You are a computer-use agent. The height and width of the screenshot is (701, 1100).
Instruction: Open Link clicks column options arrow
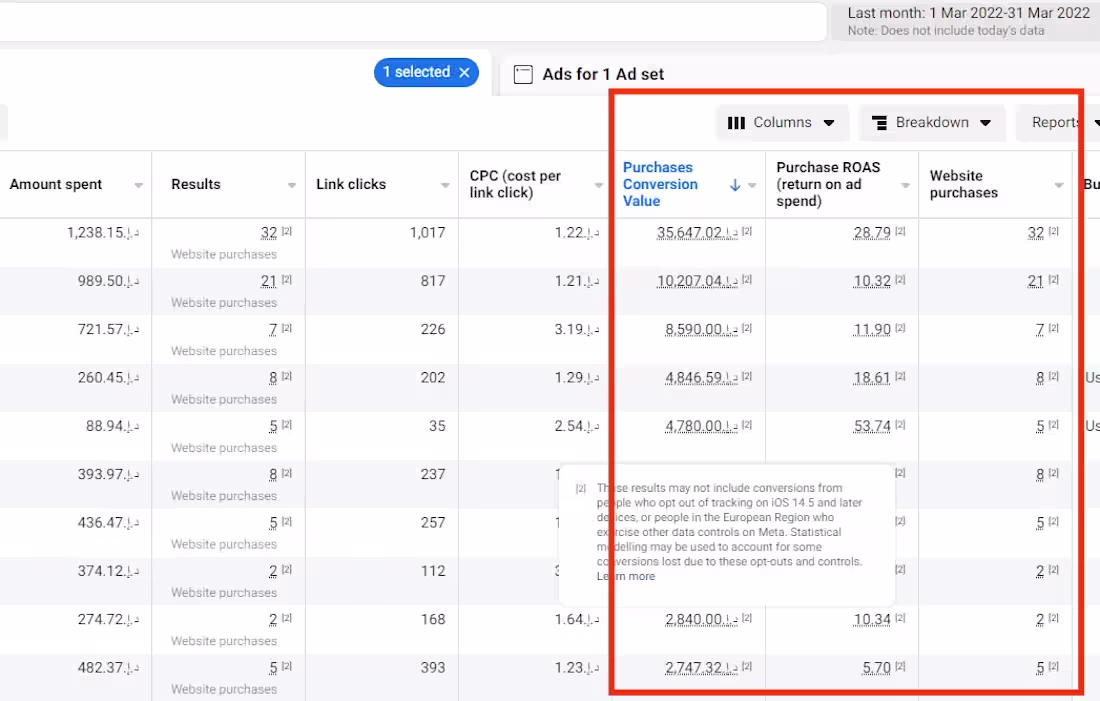point(445,185)
